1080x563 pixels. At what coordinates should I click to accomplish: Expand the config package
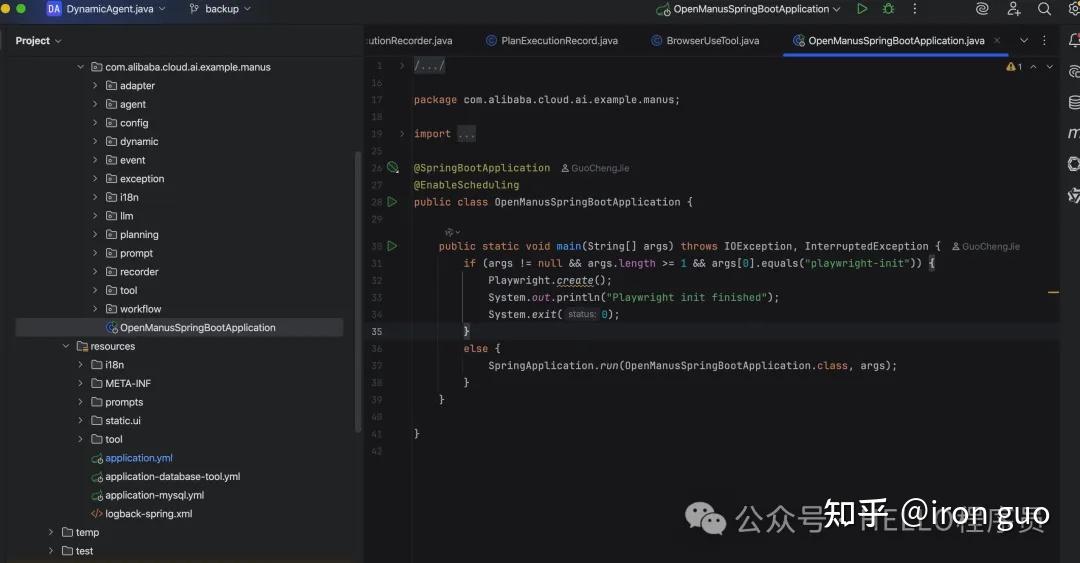pyautogui.click(x=95, y=123)
